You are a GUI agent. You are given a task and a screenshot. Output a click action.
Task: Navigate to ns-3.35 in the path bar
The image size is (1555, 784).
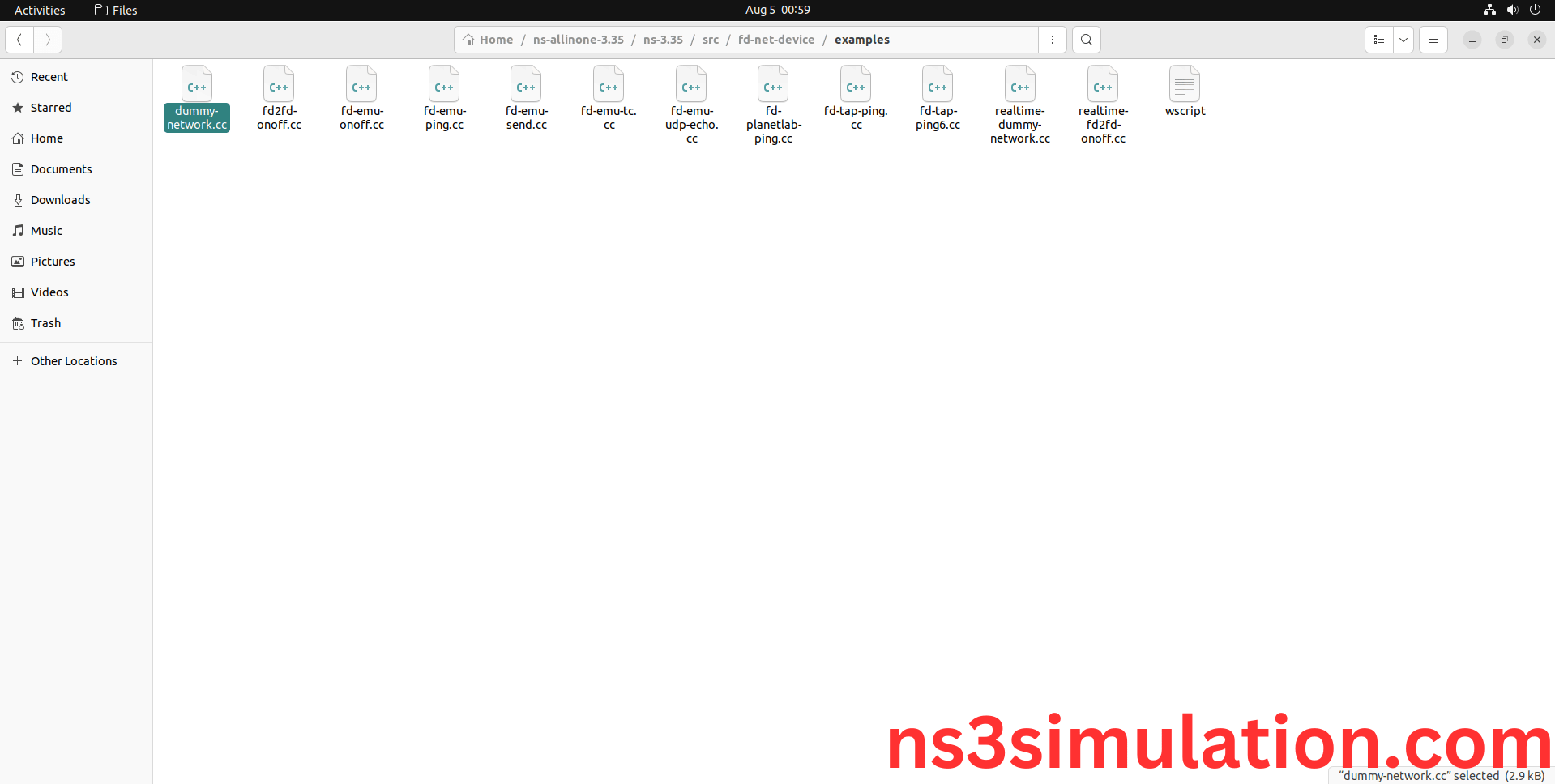(x=663, y=40)
